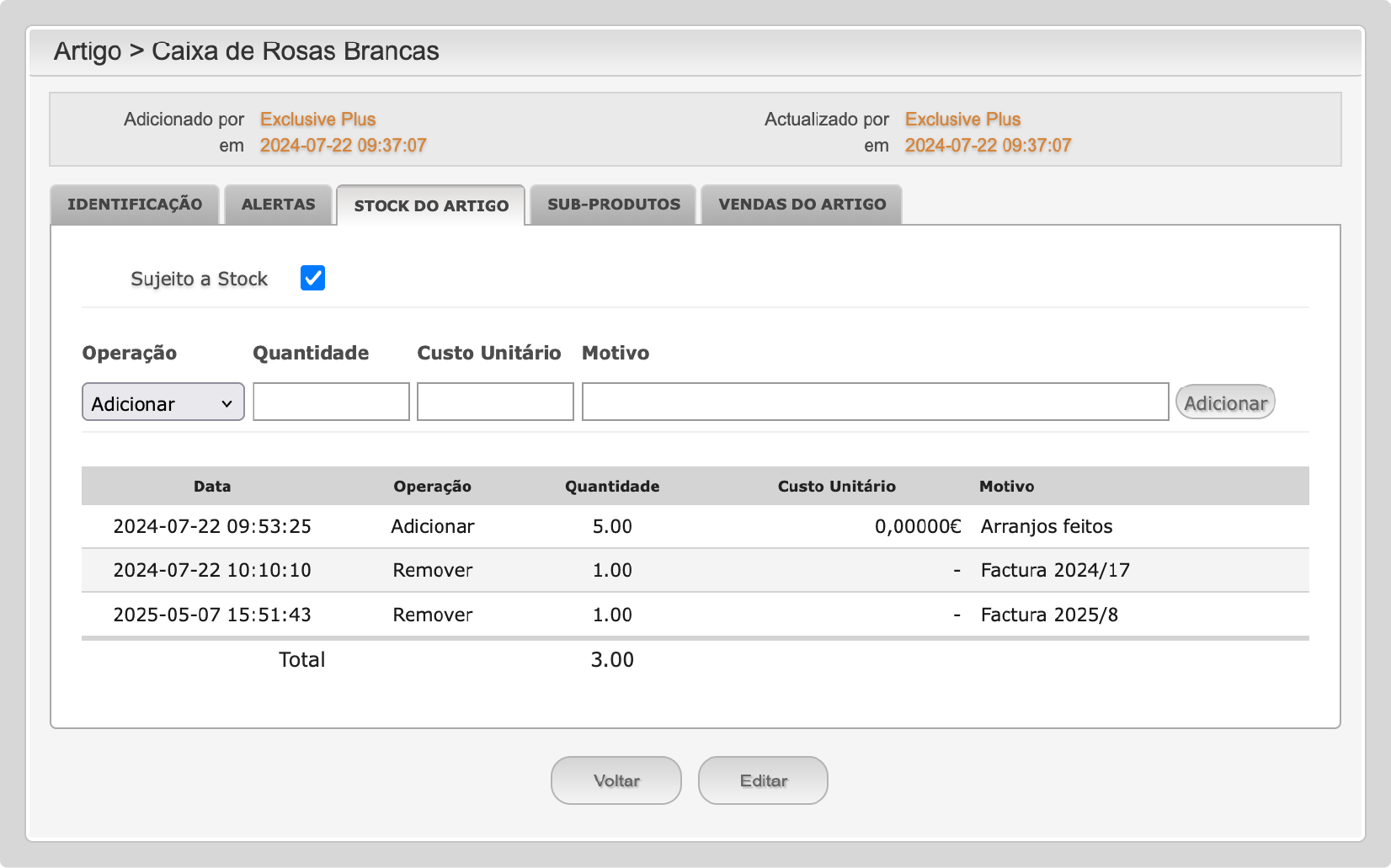Click the Factura 2025/8 entry
This screenshot has width=1391, height=868.
pos(1048,615)
